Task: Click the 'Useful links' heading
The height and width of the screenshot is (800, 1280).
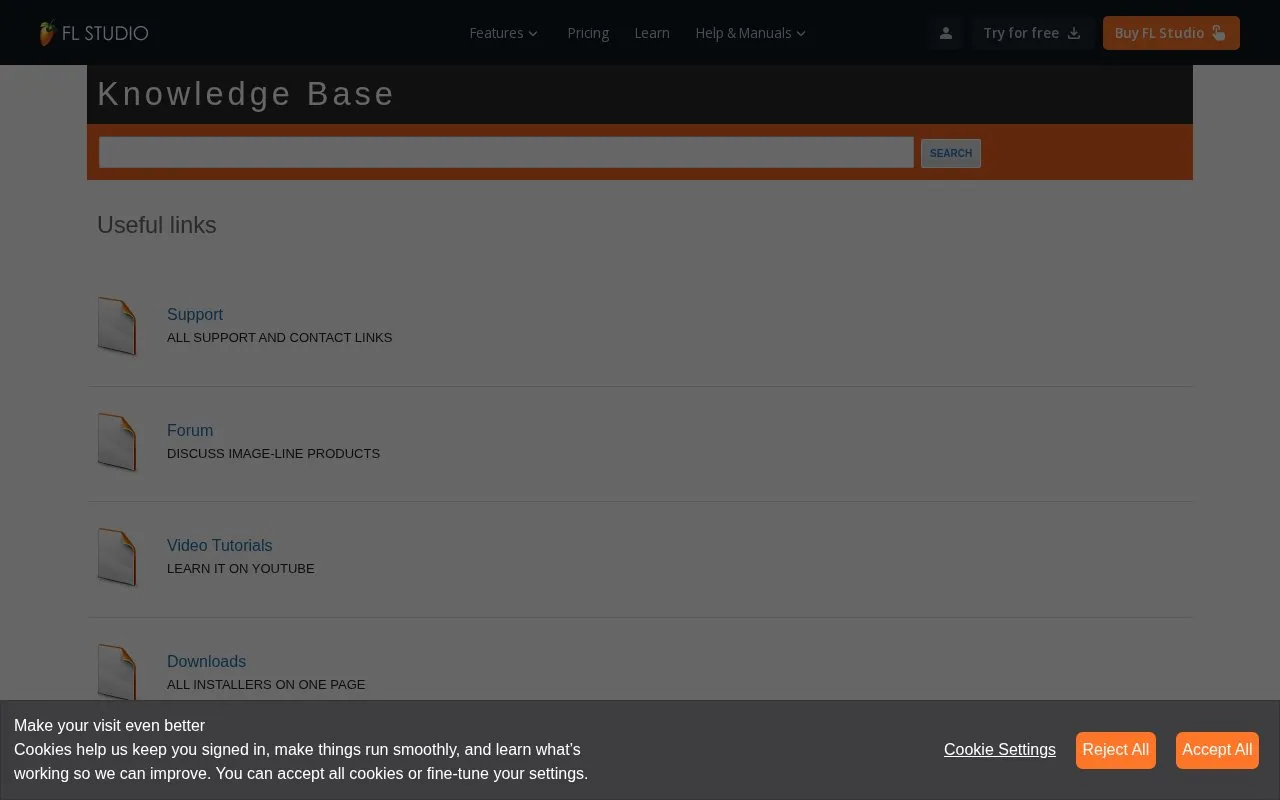Action: click(x=157, y=225)
